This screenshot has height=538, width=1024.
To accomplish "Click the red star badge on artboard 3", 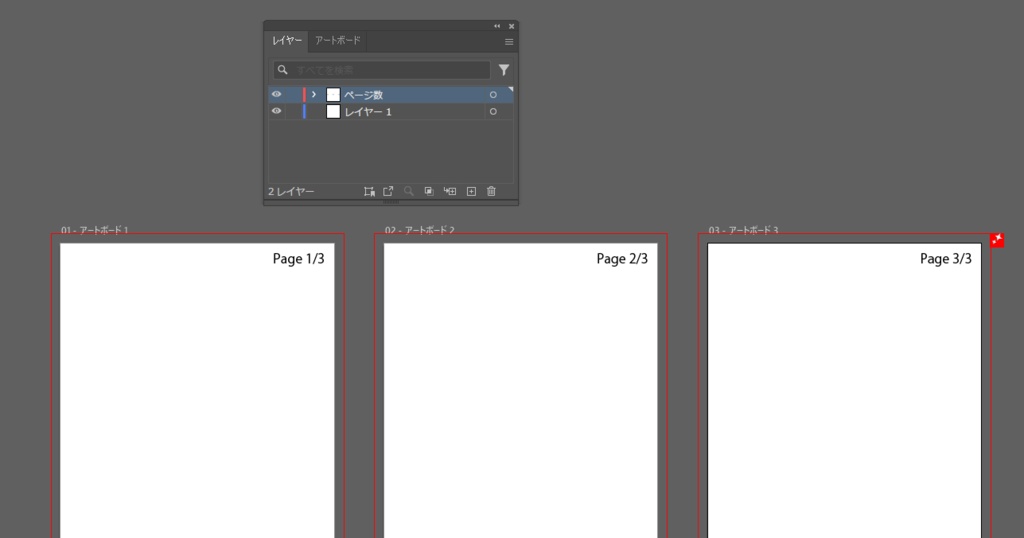I will pos(997,240).
